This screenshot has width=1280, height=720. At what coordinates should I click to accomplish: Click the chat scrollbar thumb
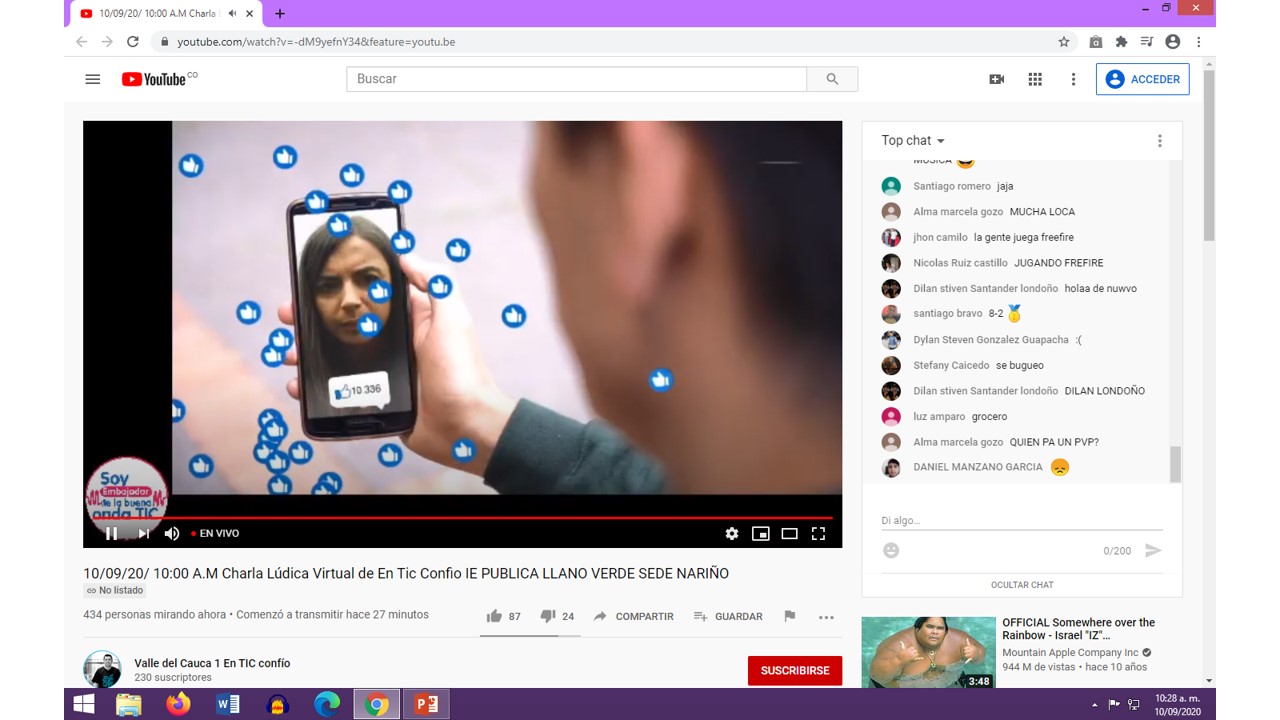point(1175,464)
